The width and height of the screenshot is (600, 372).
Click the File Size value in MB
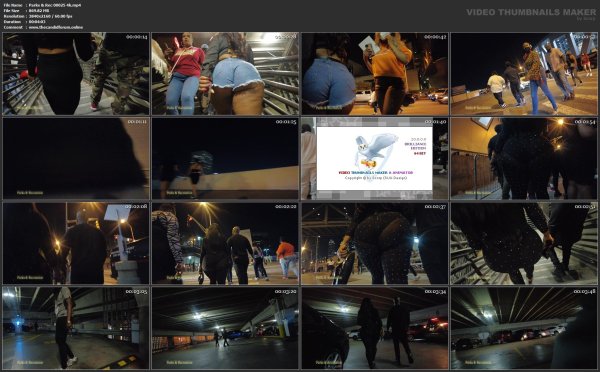pyautogui.click(x=38, y=11)
